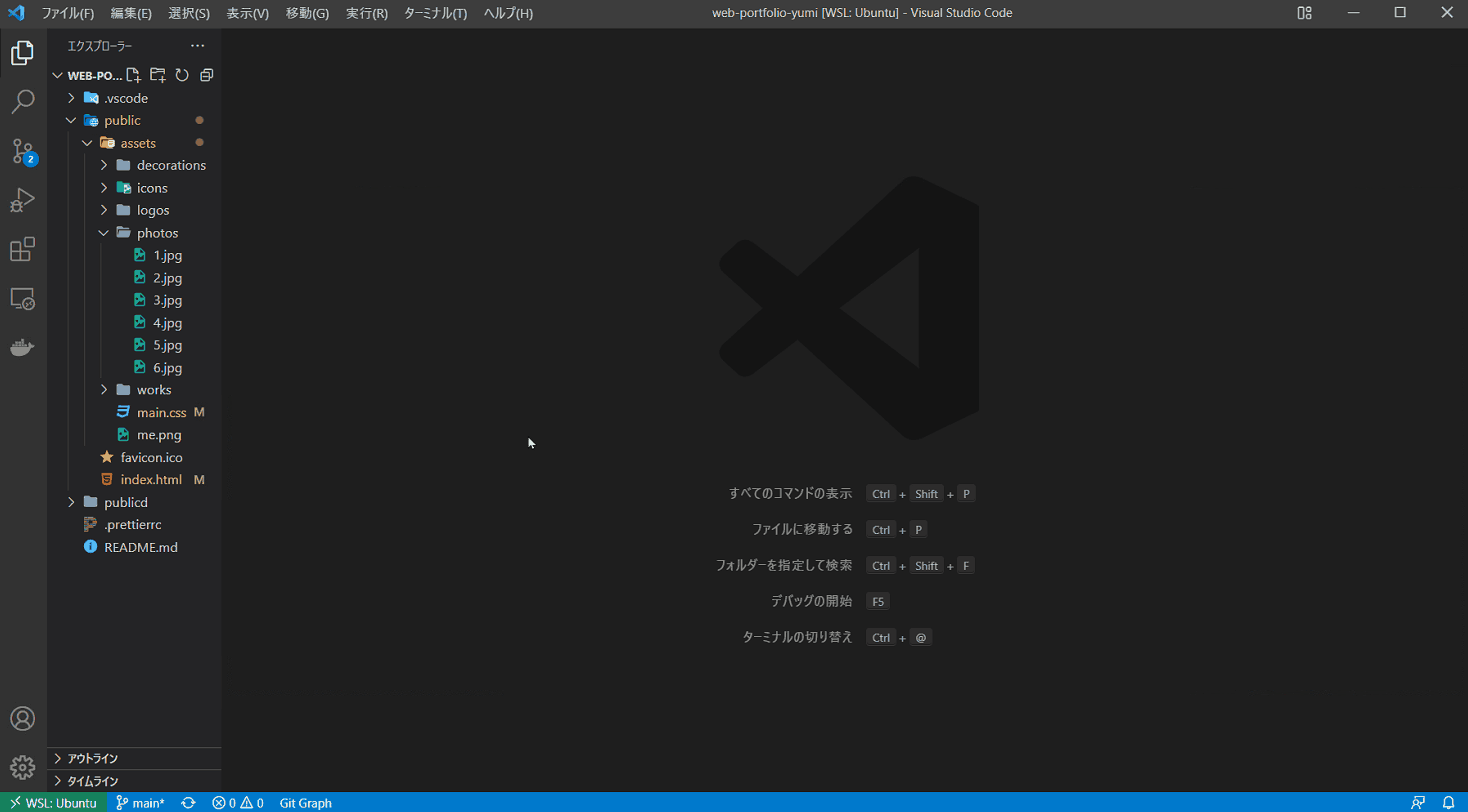Screen dimensions: 1468x812
Task: Open 1.jpg in photos folder
Action: [x=134, y=255]
